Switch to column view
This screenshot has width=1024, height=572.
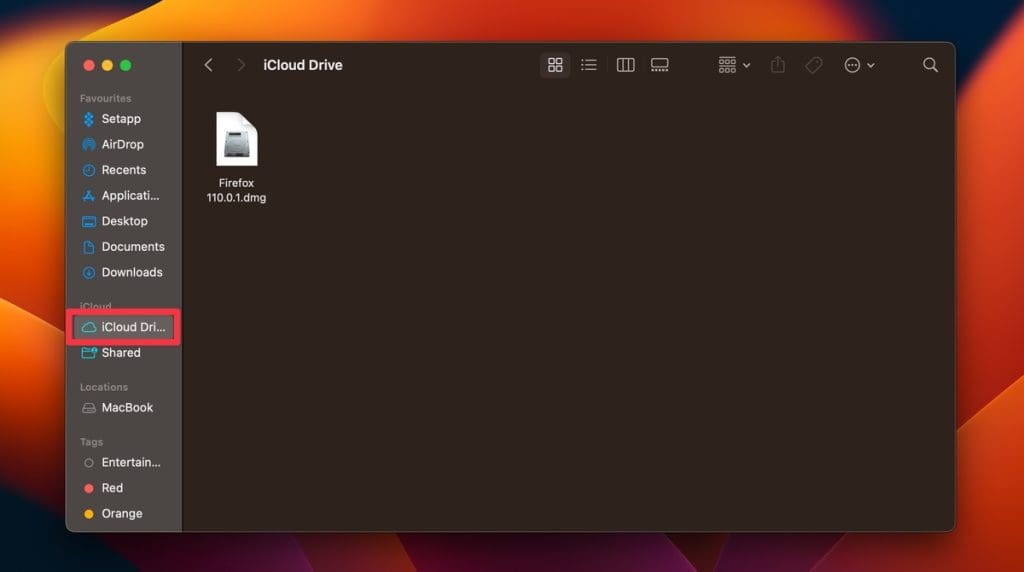click(x=625, y=65)
